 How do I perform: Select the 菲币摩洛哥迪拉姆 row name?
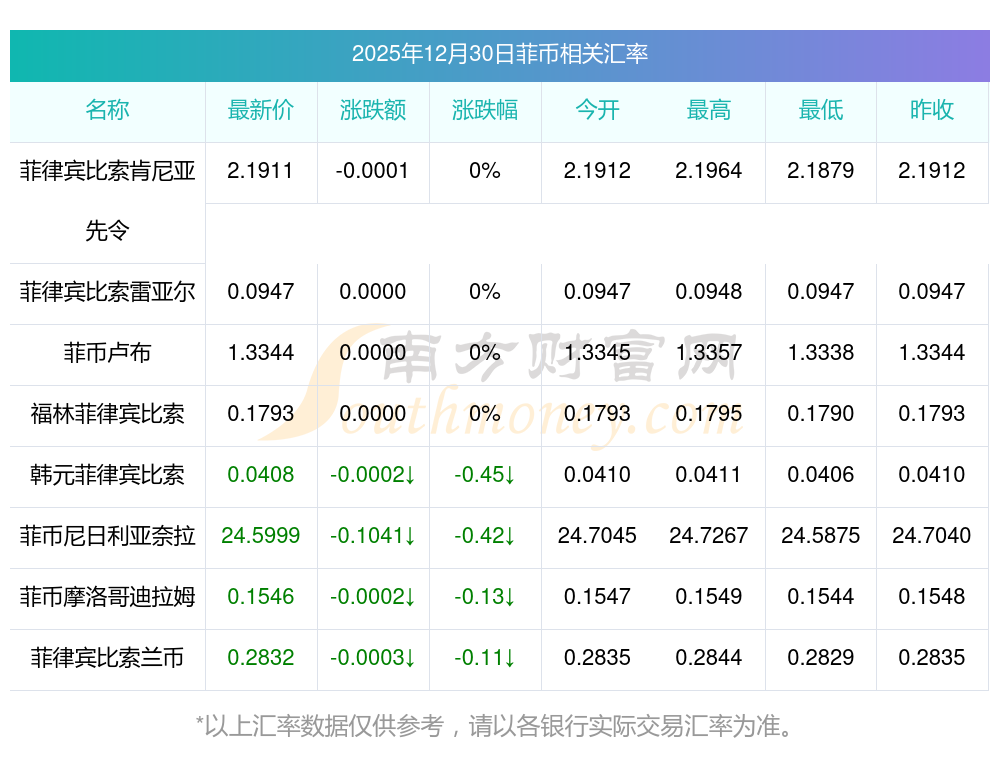107,596
